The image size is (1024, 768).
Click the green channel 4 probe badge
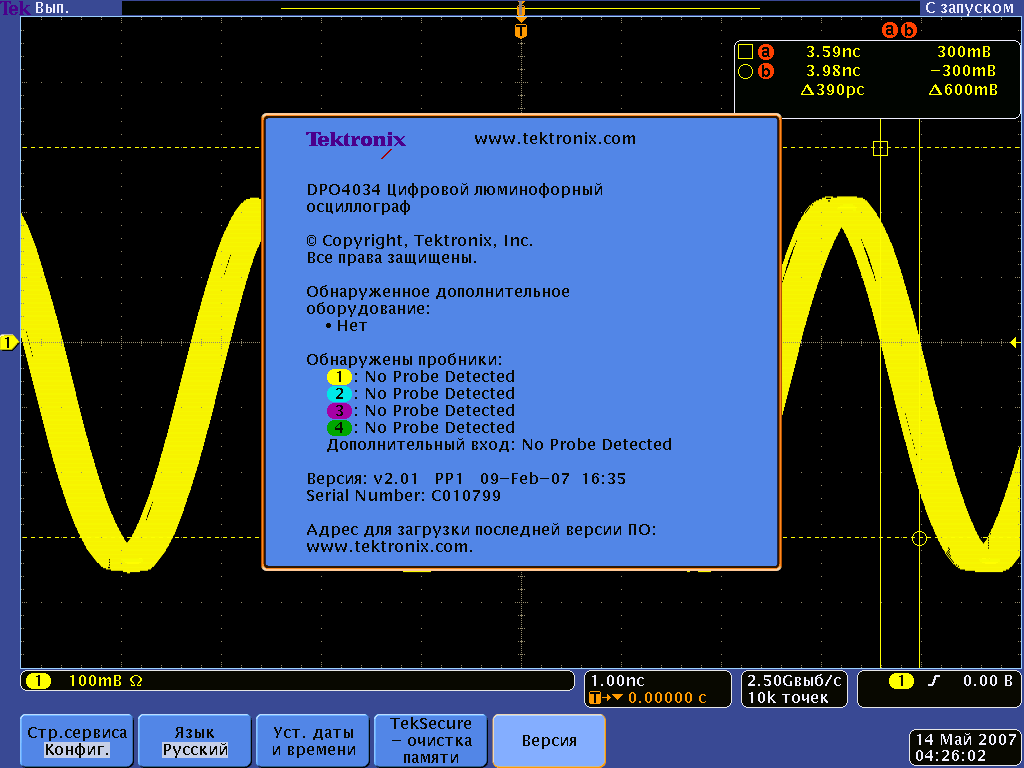339,428
